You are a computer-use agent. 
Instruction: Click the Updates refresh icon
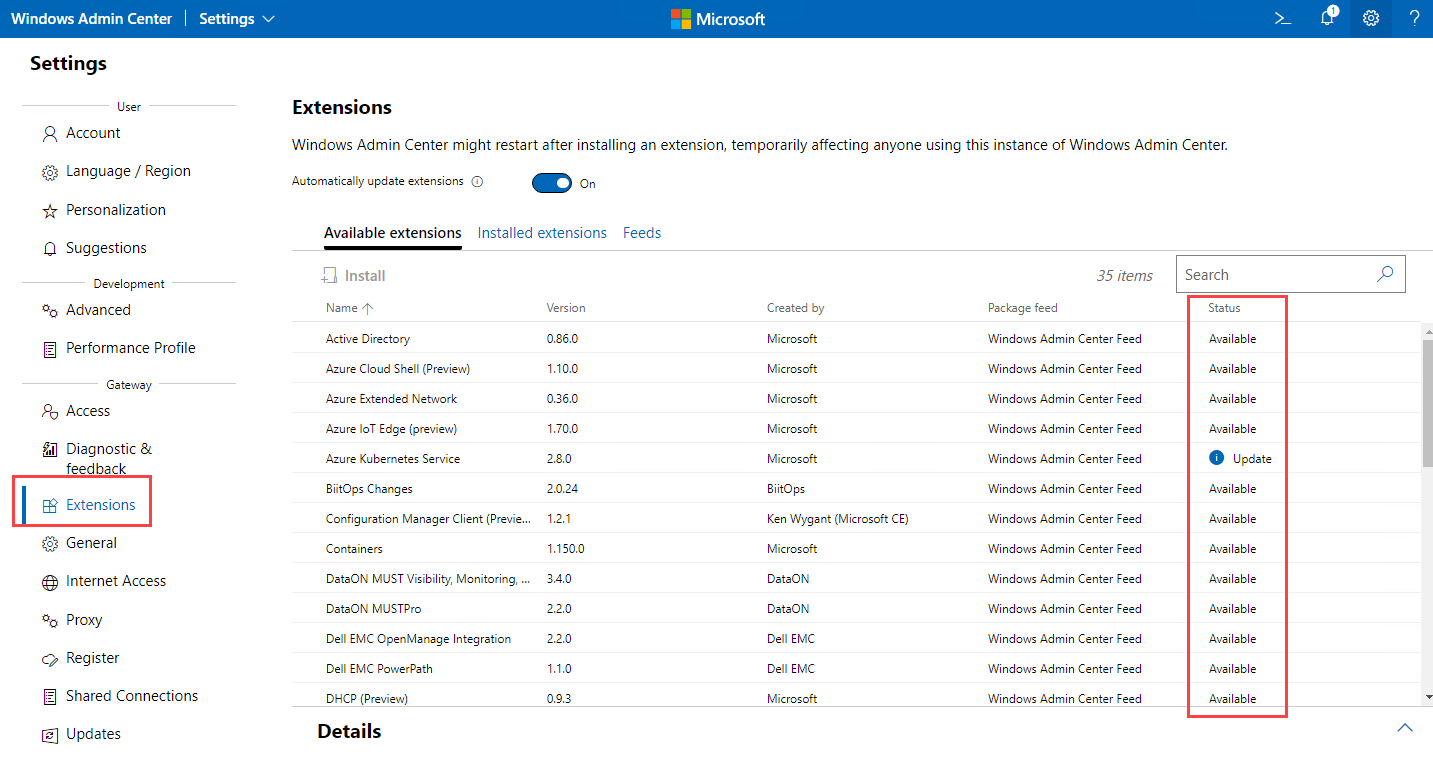pos(49,735)
